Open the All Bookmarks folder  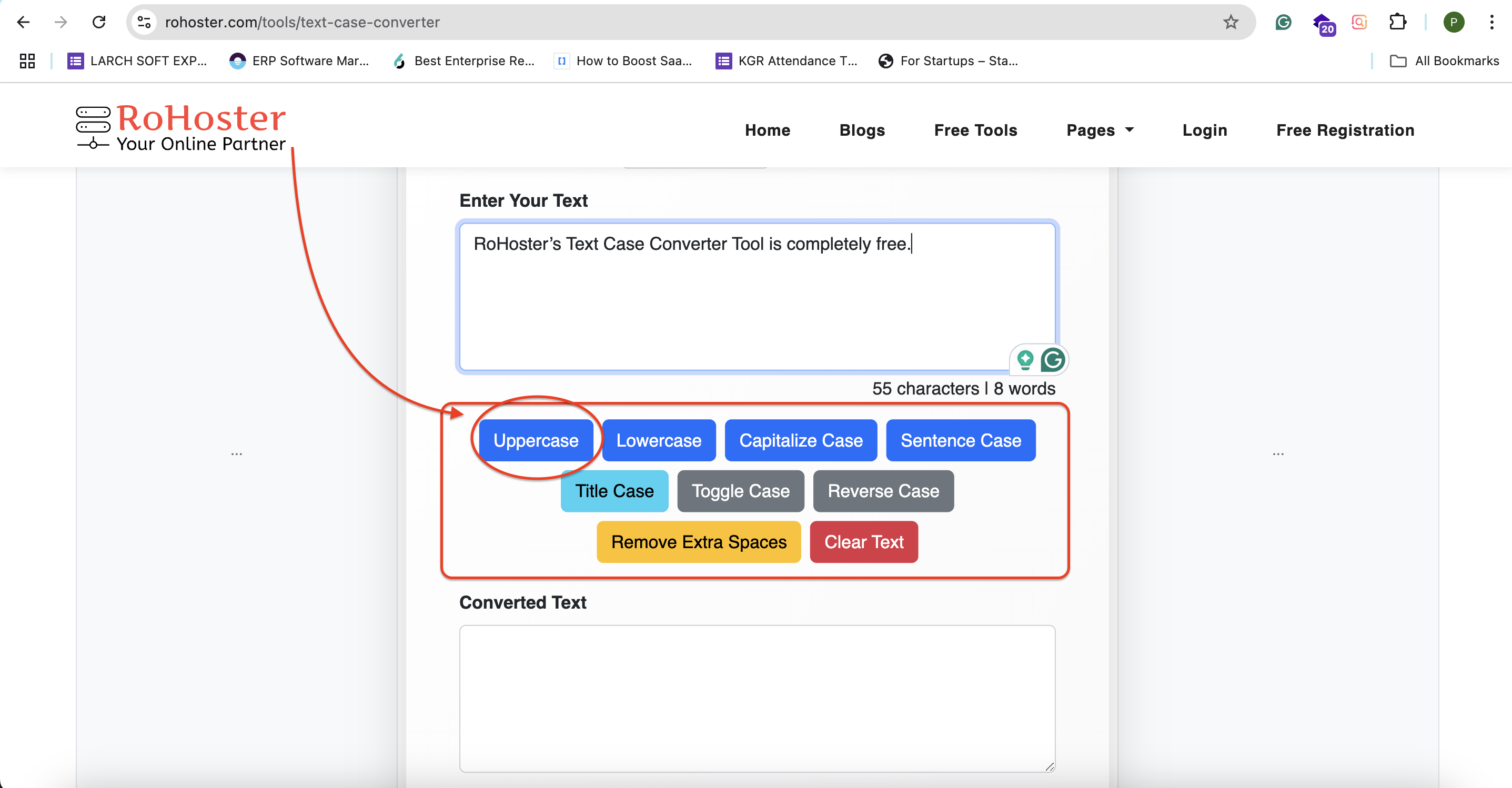(x=1445, y=61)
